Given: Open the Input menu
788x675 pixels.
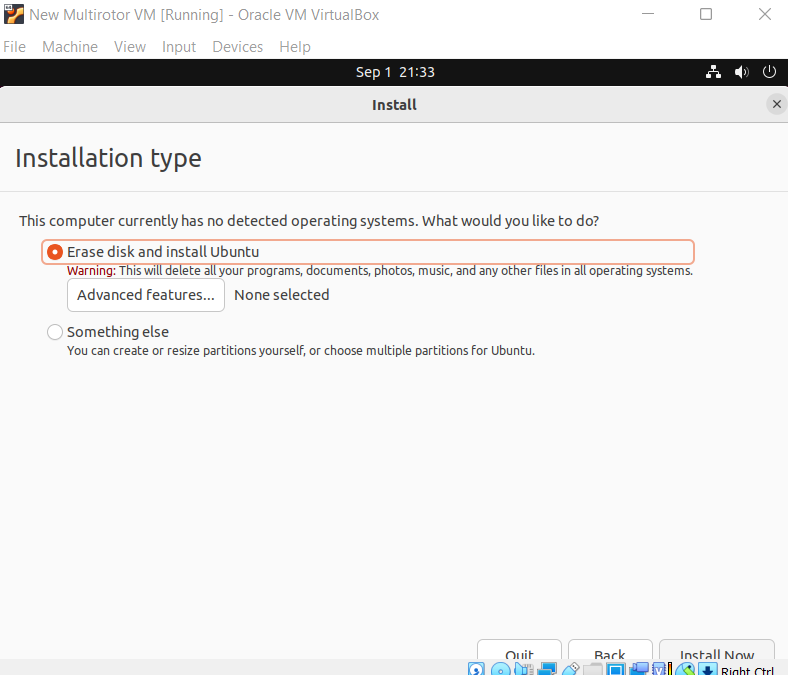Looking at the screenshot, I should click(179, 47).
